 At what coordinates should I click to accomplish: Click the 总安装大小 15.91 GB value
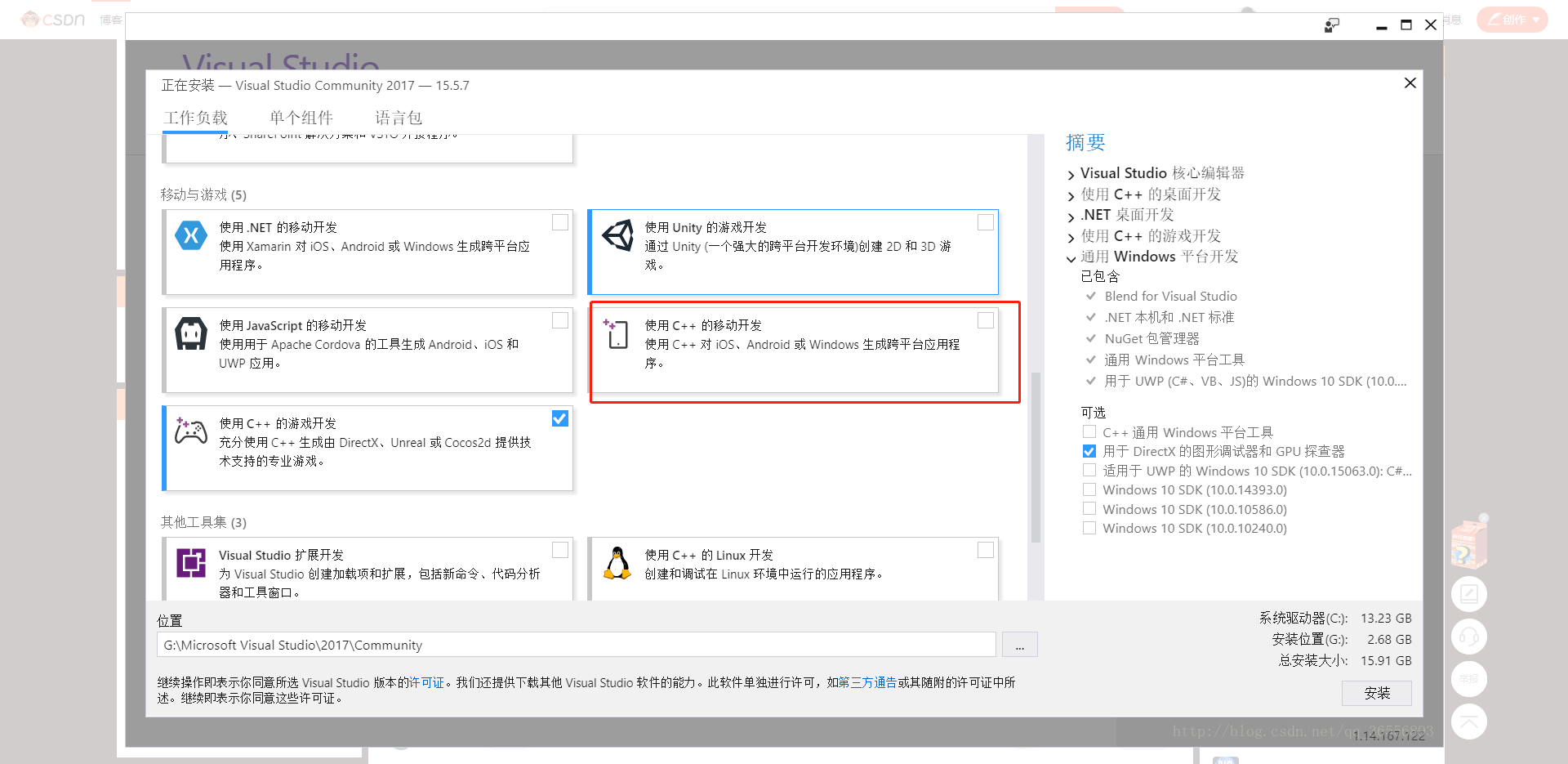coord(1386,660)
